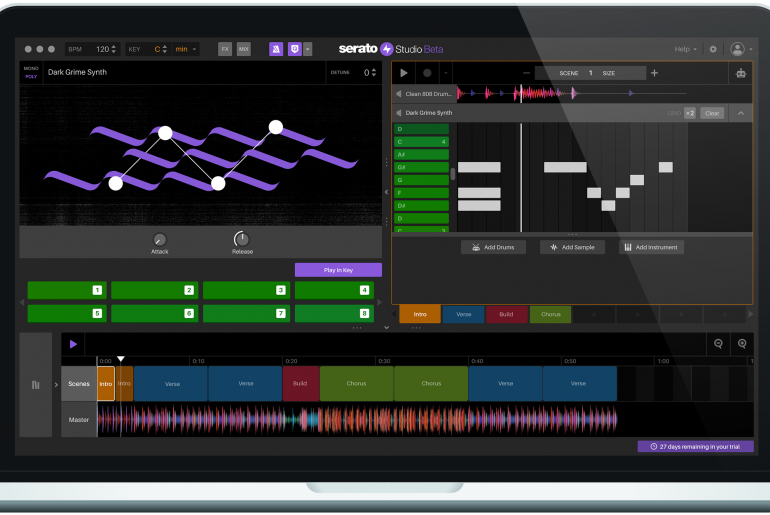Expand the Scenes track arrow
Viewport: 770px width, 515px height.
56,384
